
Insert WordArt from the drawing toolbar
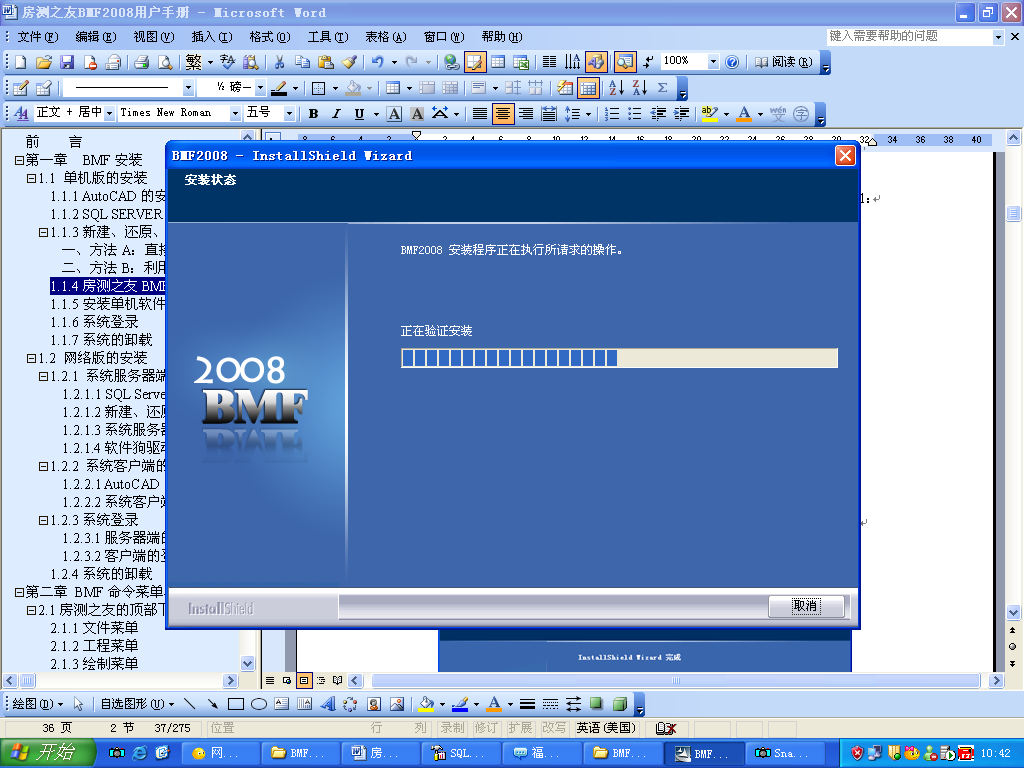pyautogui.click(x=328, y=704)
